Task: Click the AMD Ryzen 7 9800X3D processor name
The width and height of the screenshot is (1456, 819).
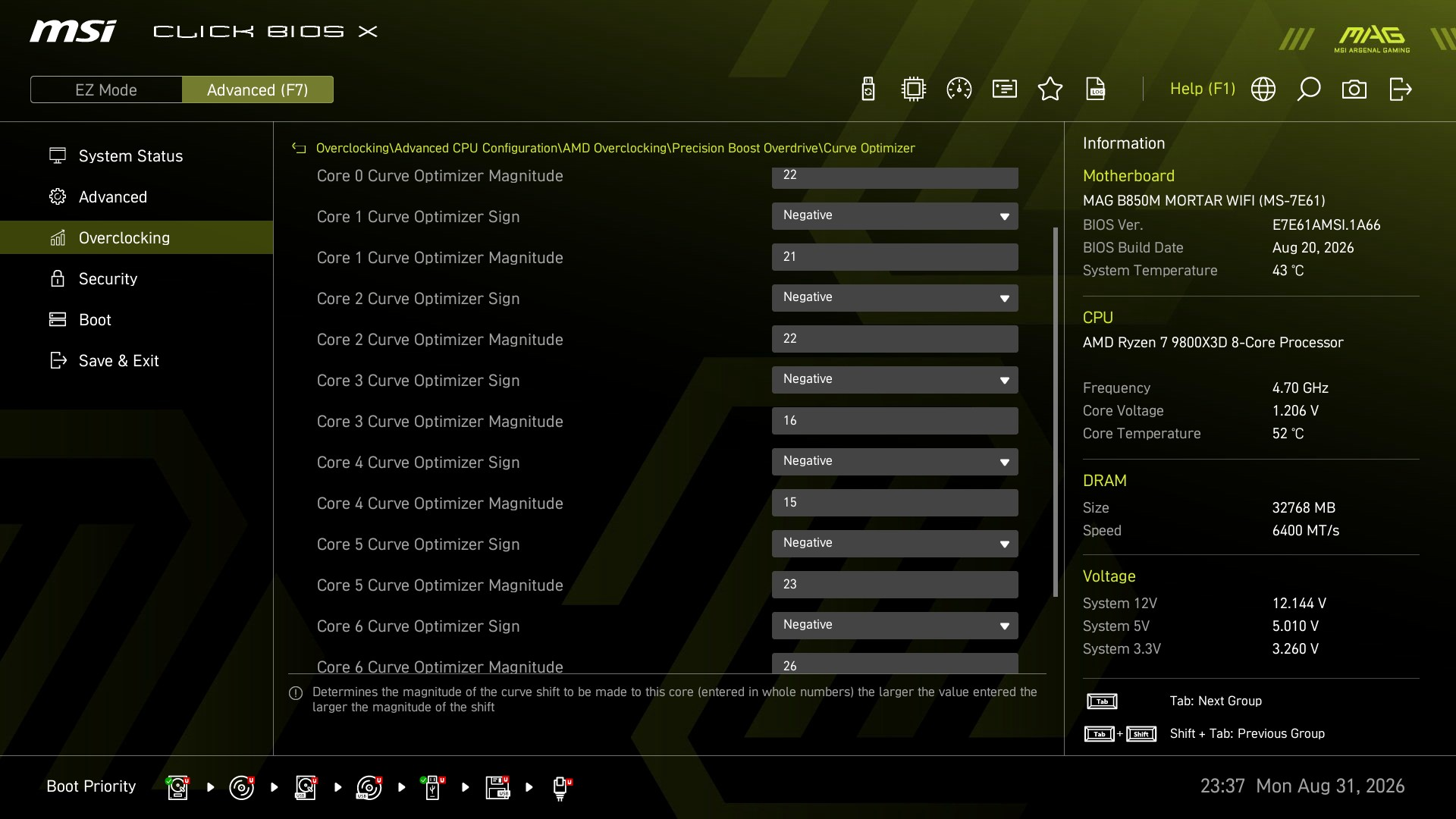Action: pos(1213,343)
